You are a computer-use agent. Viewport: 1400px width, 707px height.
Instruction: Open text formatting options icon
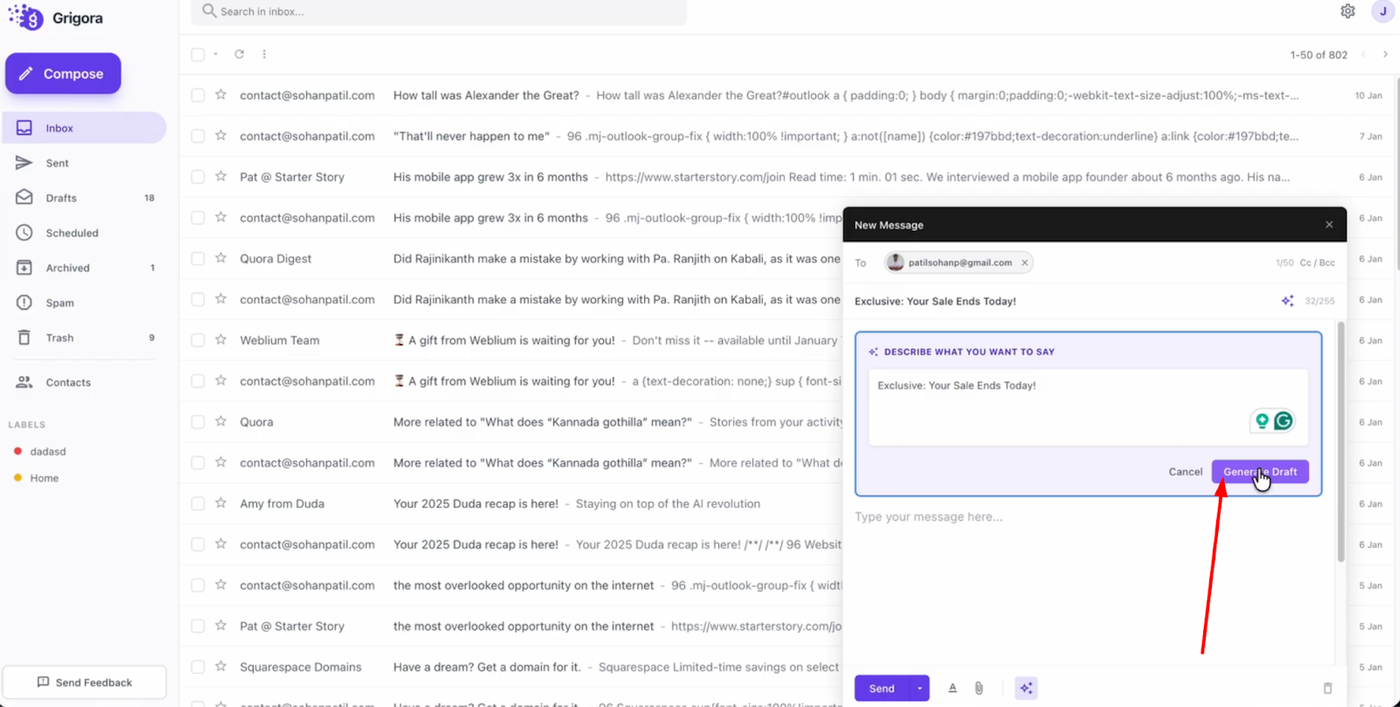click(x=953, y=688)
